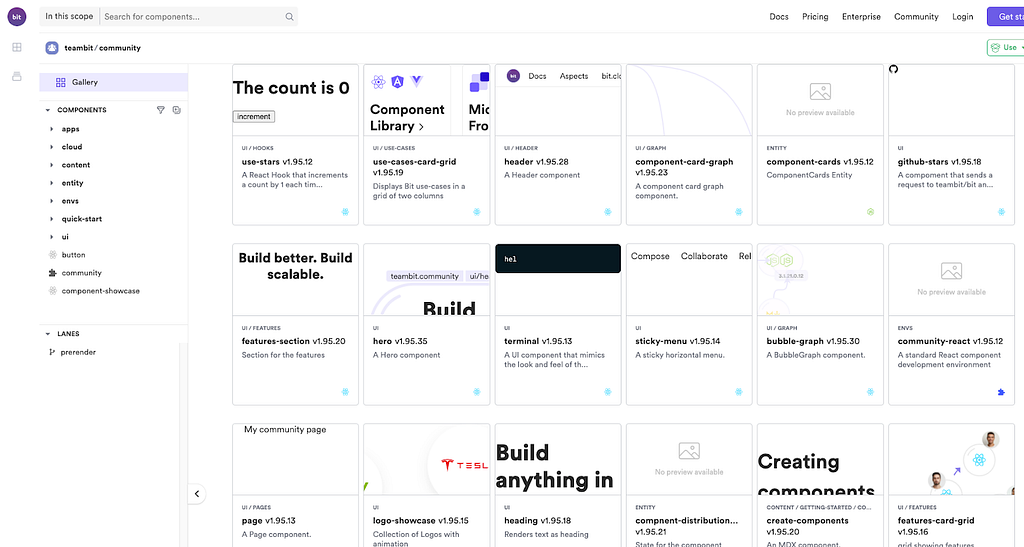Open Docs in top navigation
The width and height of the screenshot is (1024, 547).
point(778,16)
